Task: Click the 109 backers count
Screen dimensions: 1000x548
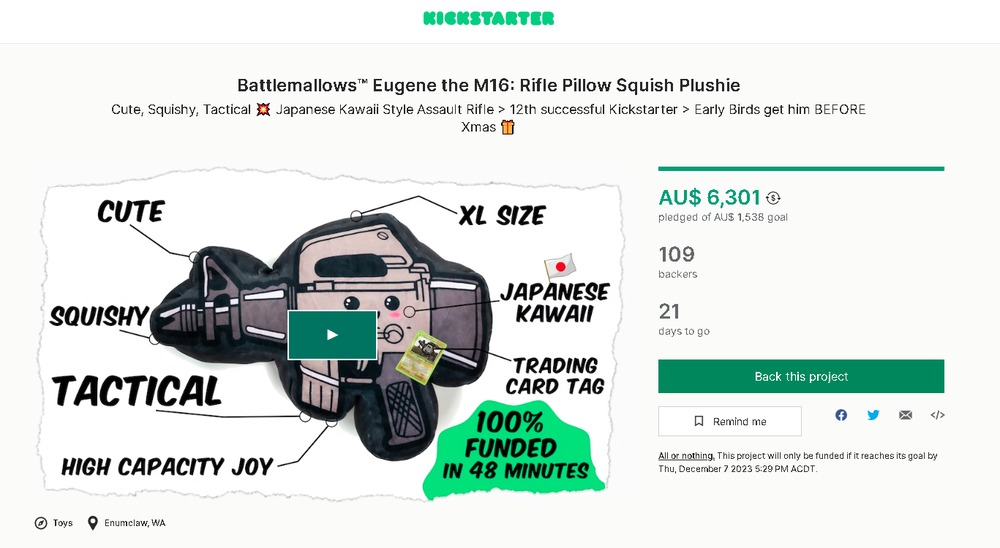Action: click(677, 254)
